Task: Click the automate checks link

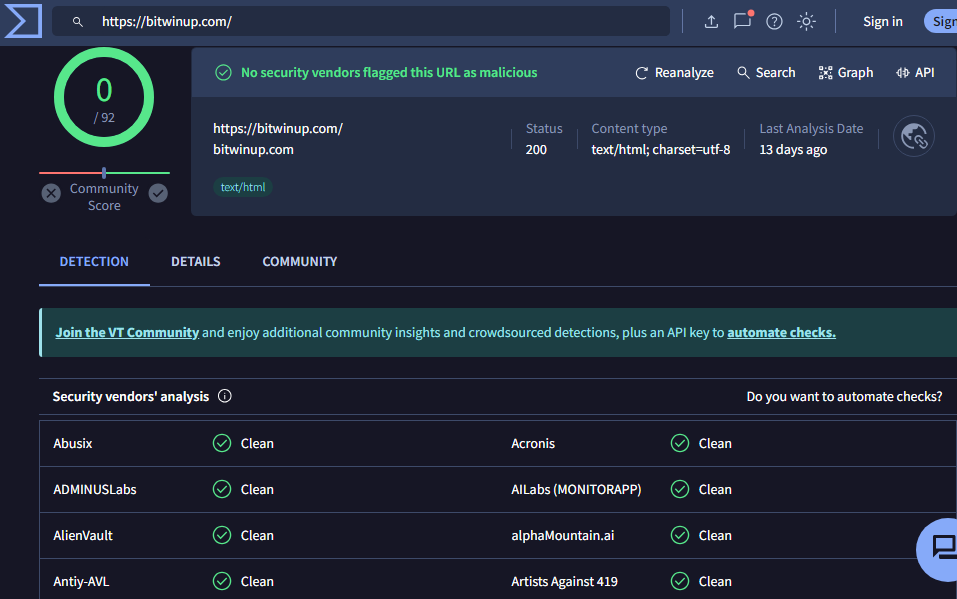Action: click(781, 333)
